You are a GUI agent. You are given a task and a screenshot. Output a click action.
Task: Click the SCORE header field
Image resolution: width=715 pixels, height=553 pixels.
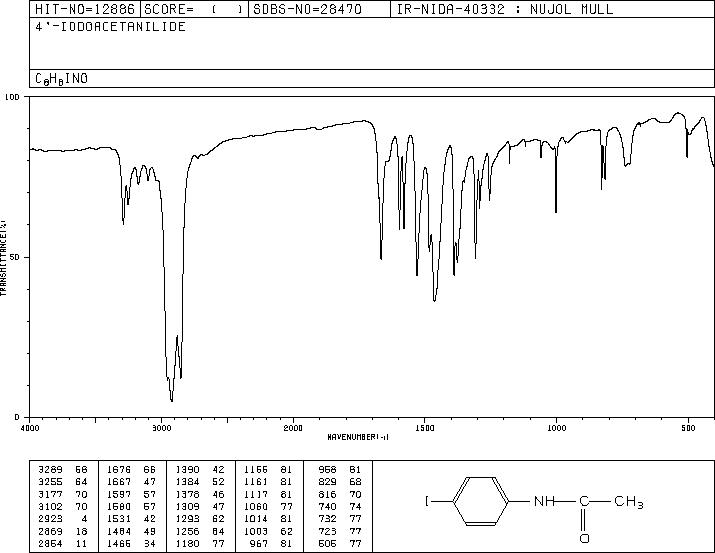point(194,9)
